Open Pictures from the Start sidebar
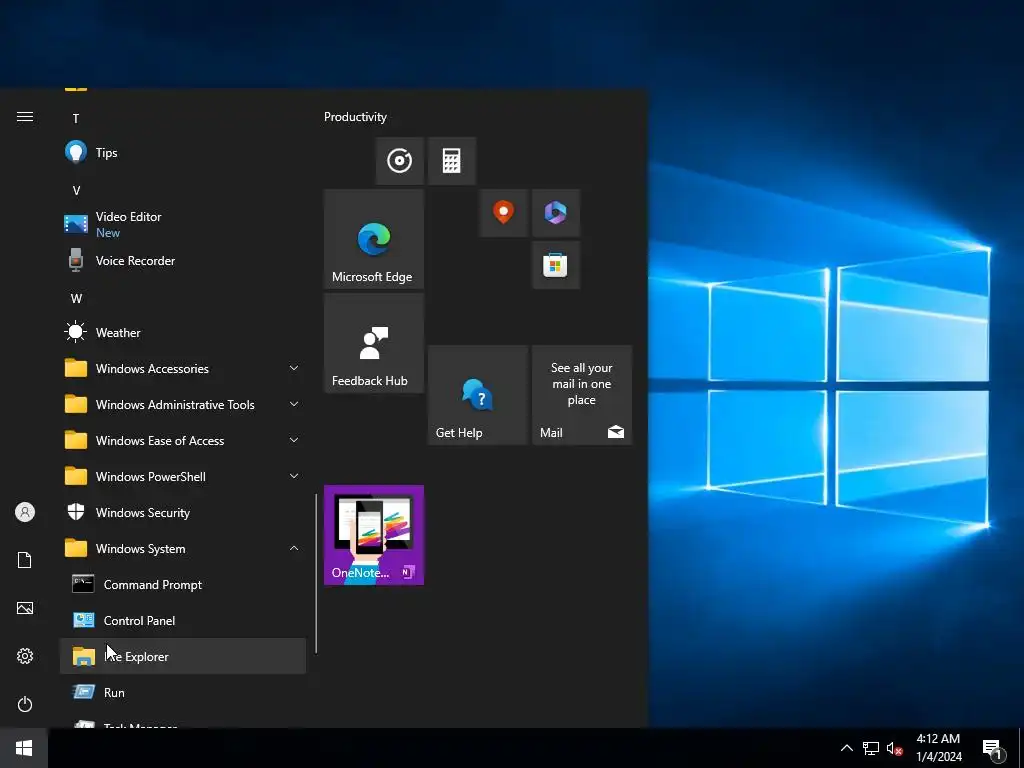 click(25, 608)
